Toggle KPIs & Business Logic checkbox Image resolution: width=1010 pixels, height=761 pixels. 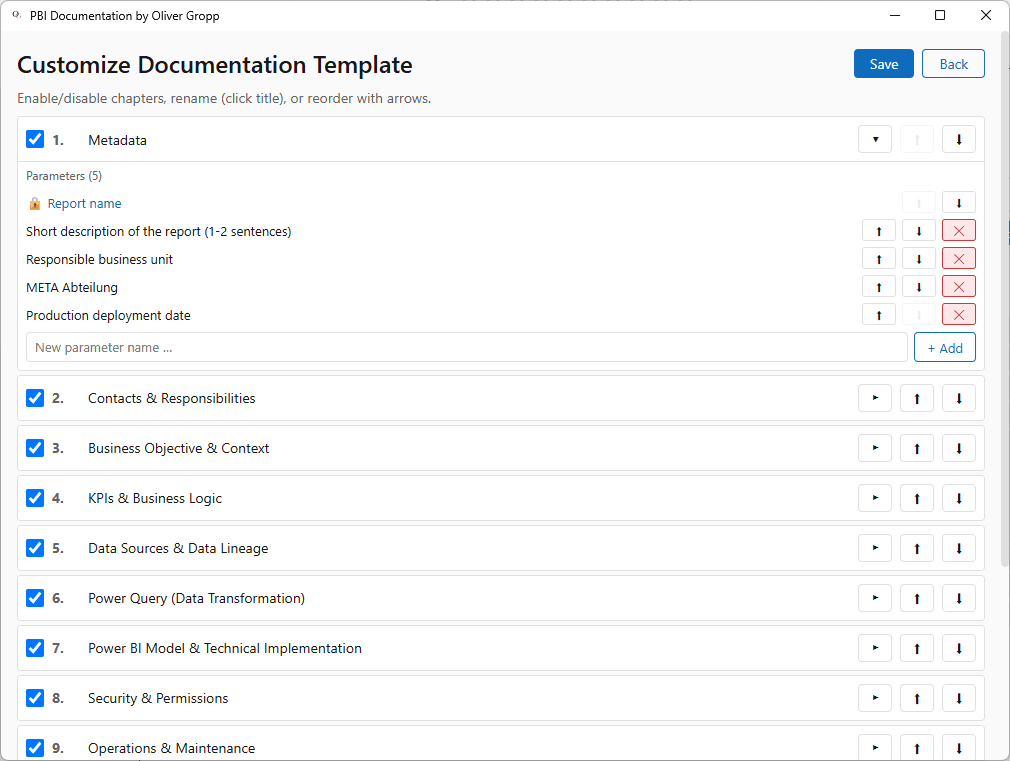[x=35, y=498]
